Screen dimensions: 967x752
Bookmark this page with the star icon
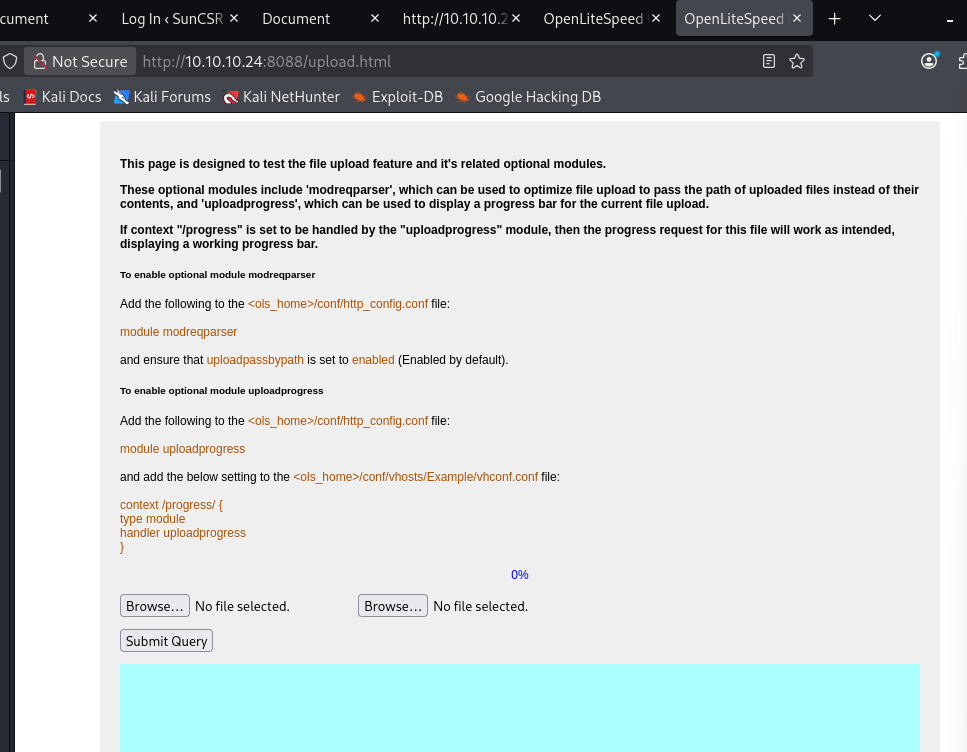click(797, 61)
